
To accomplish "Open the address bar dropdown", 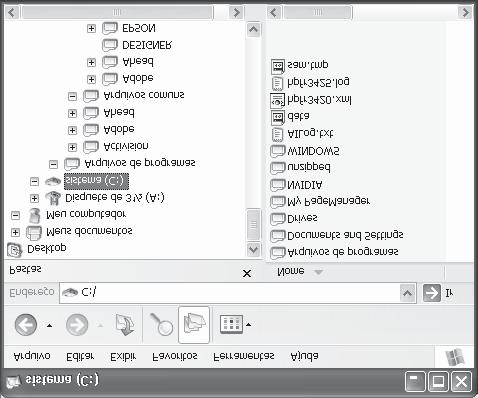I will click(407, 293).
